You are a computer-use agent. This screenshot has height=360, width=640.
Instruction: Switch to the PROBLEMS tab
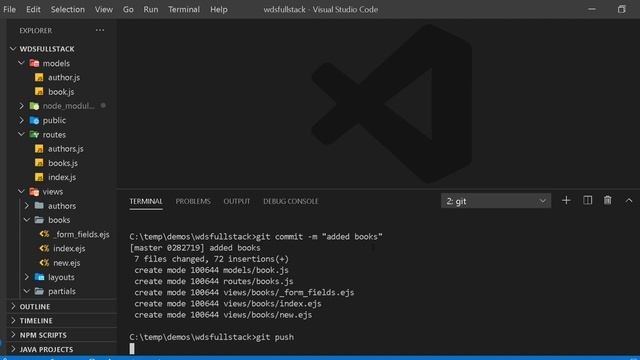193,201
